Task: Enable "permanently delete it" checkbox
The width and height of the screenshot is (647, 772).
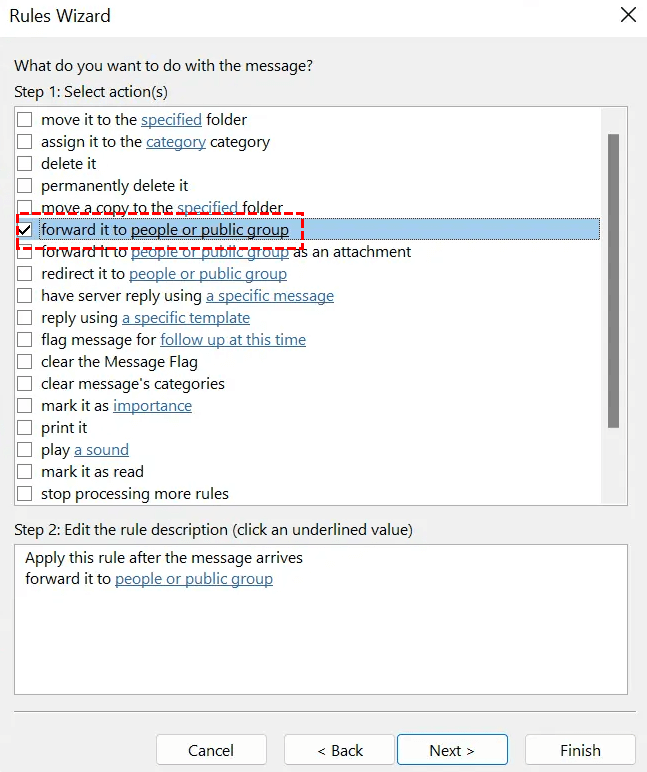Action: click(25, 186)
